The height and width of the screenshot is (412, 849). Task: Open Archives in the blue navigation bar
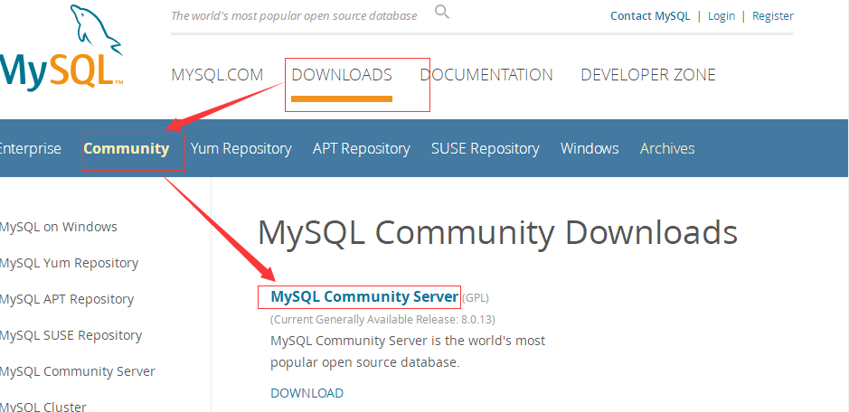coord(667,148)
